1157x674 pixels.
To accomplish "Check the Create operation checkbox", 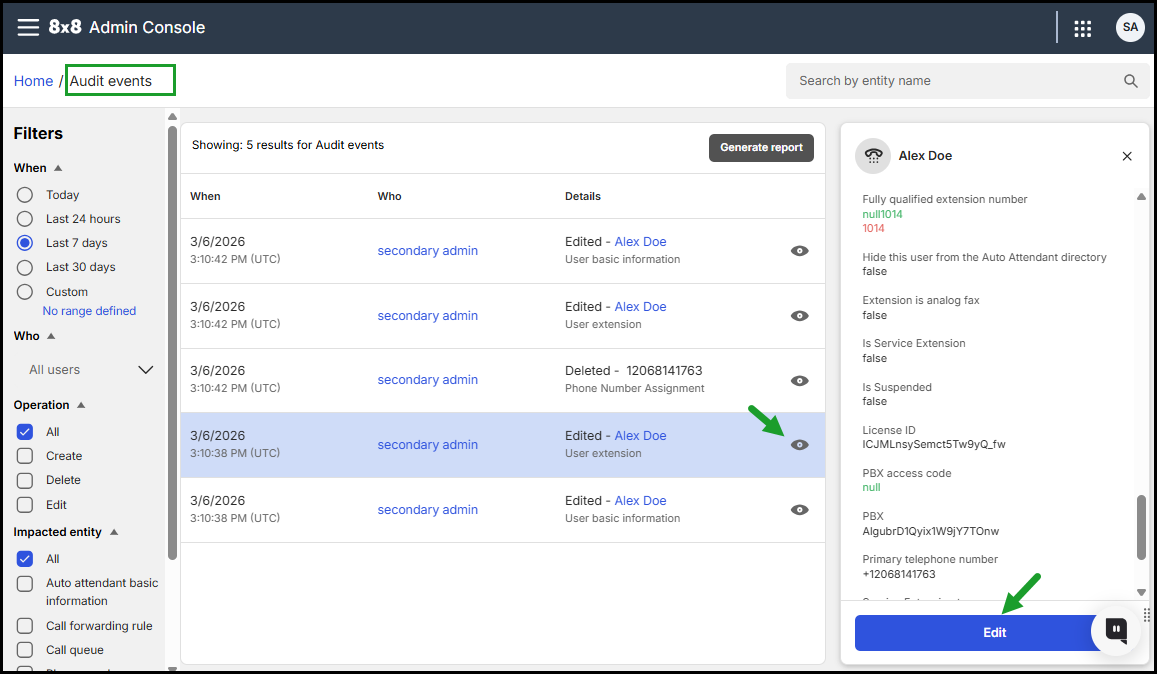I will (x=25, y=456).
